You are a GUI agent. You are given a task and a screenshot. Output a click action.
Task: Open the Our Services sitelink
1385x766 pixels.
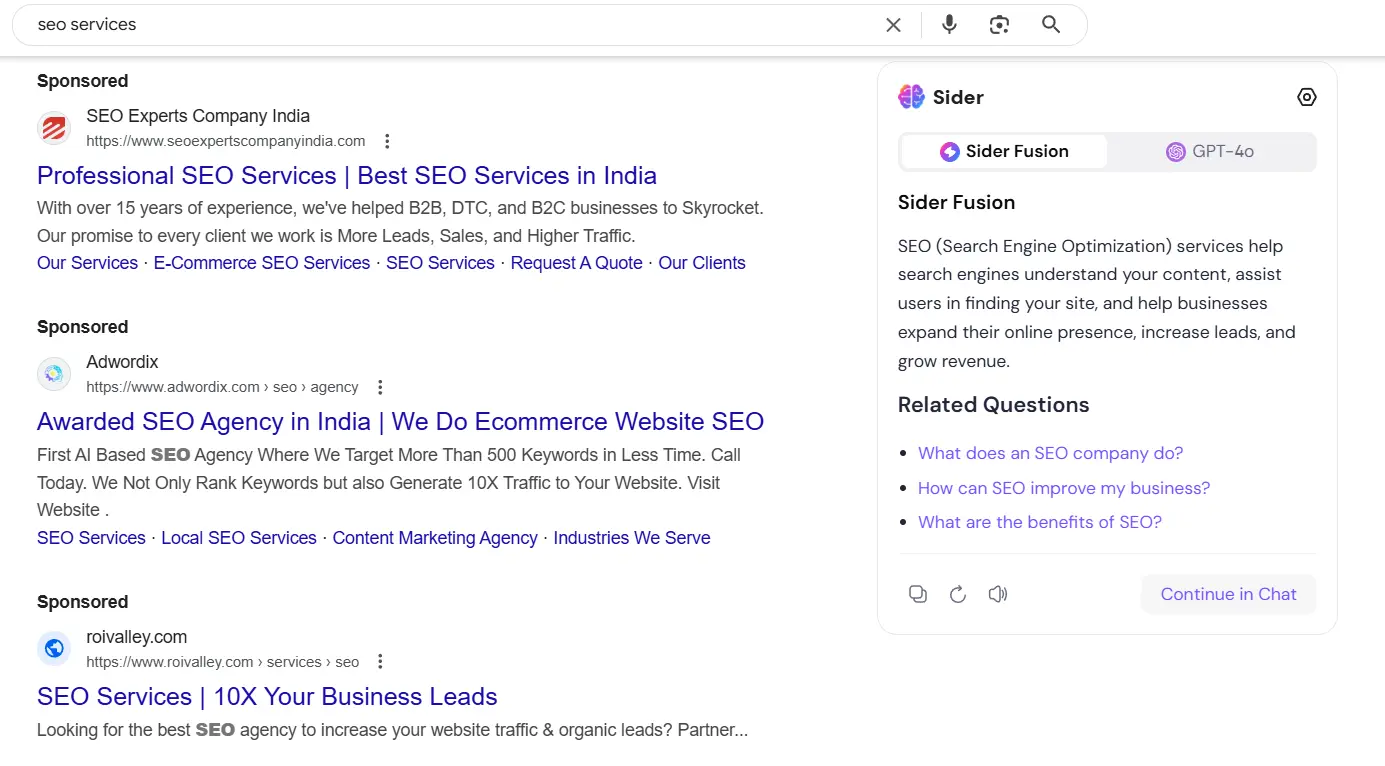pyautogui.click(x=87, y=263)
